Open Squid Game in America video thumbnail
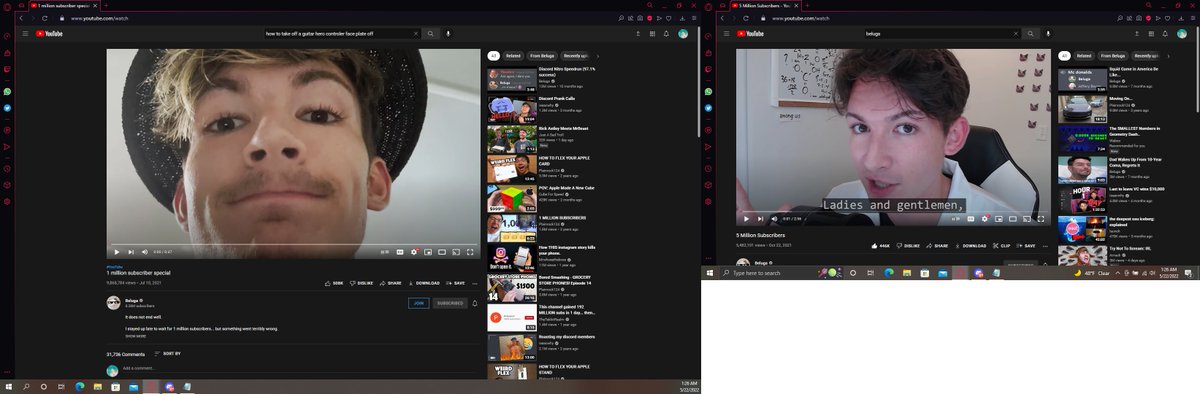1200x394 pixels. pos(1082,80)
